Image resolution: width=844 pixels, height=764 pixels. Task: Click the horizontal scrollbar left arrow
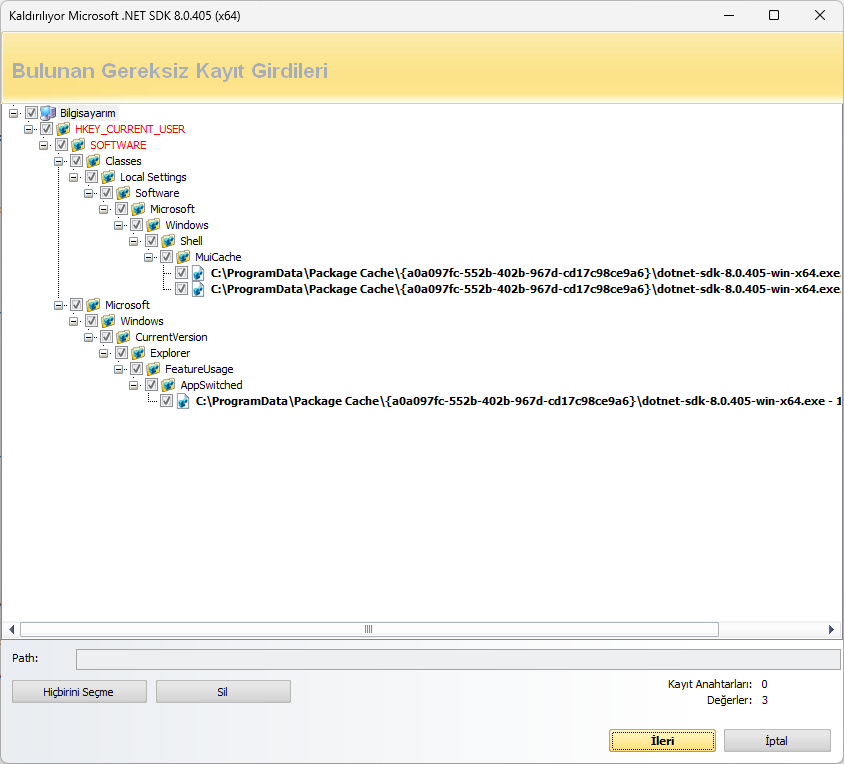pos(11,629)
